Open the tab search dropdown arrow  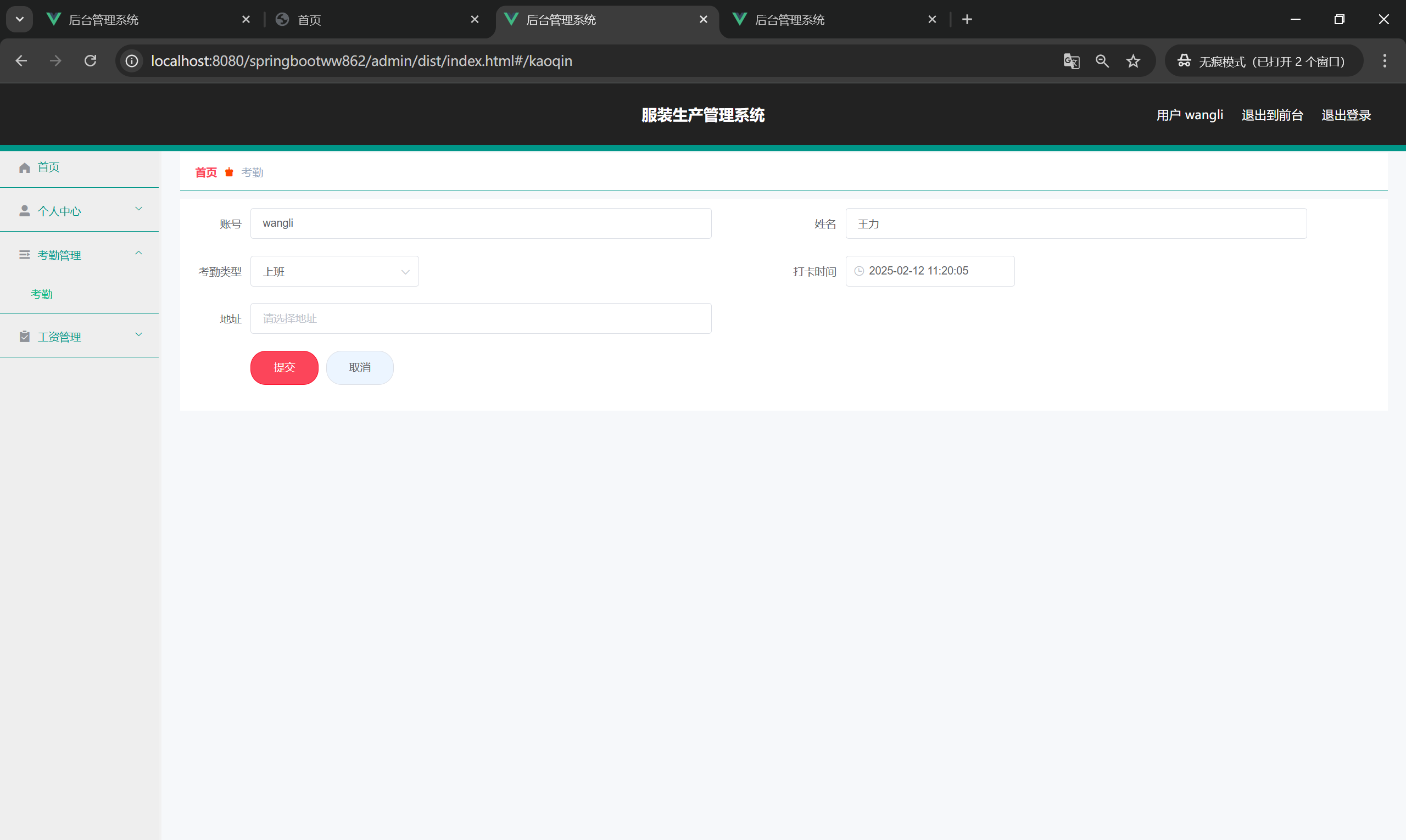[20, 20]
